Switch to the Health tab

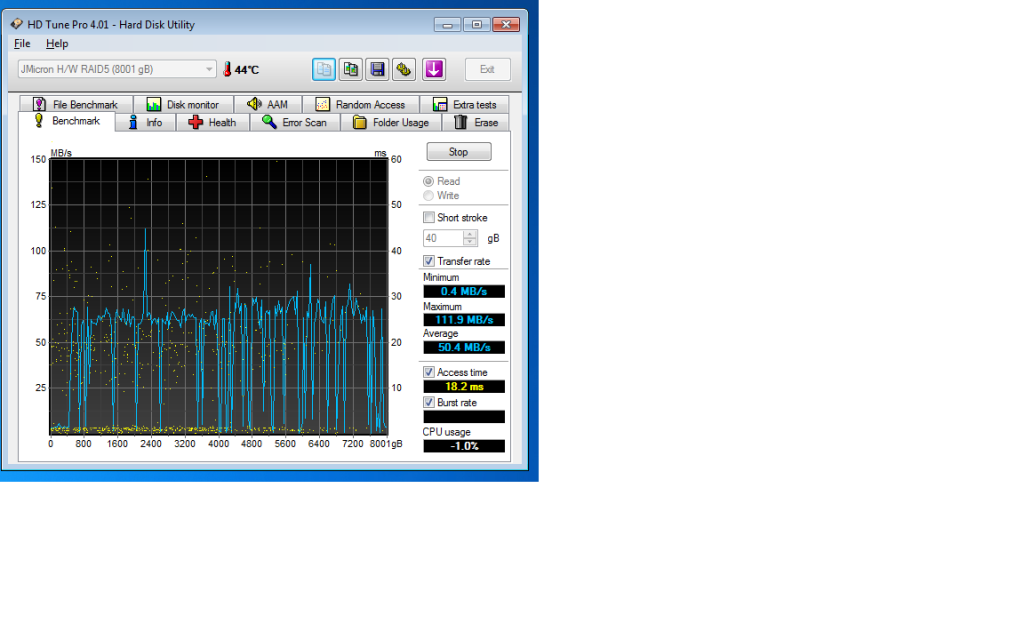(213, 123)
